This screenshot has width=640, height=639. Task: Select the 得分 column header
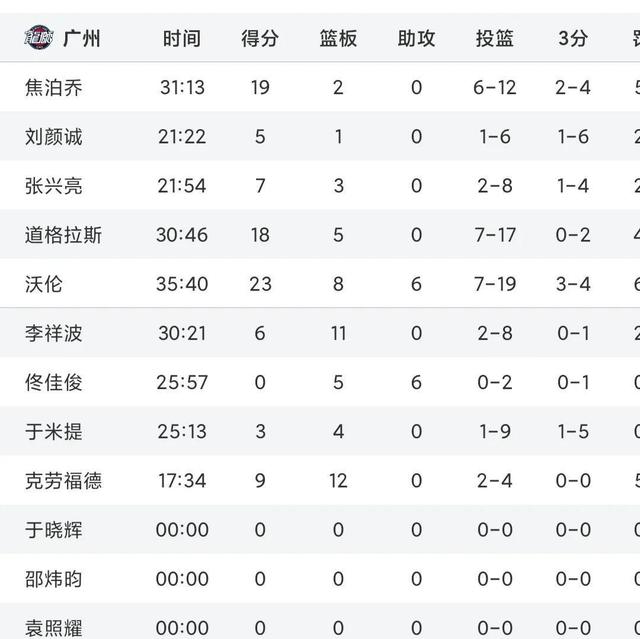(260, 38)
